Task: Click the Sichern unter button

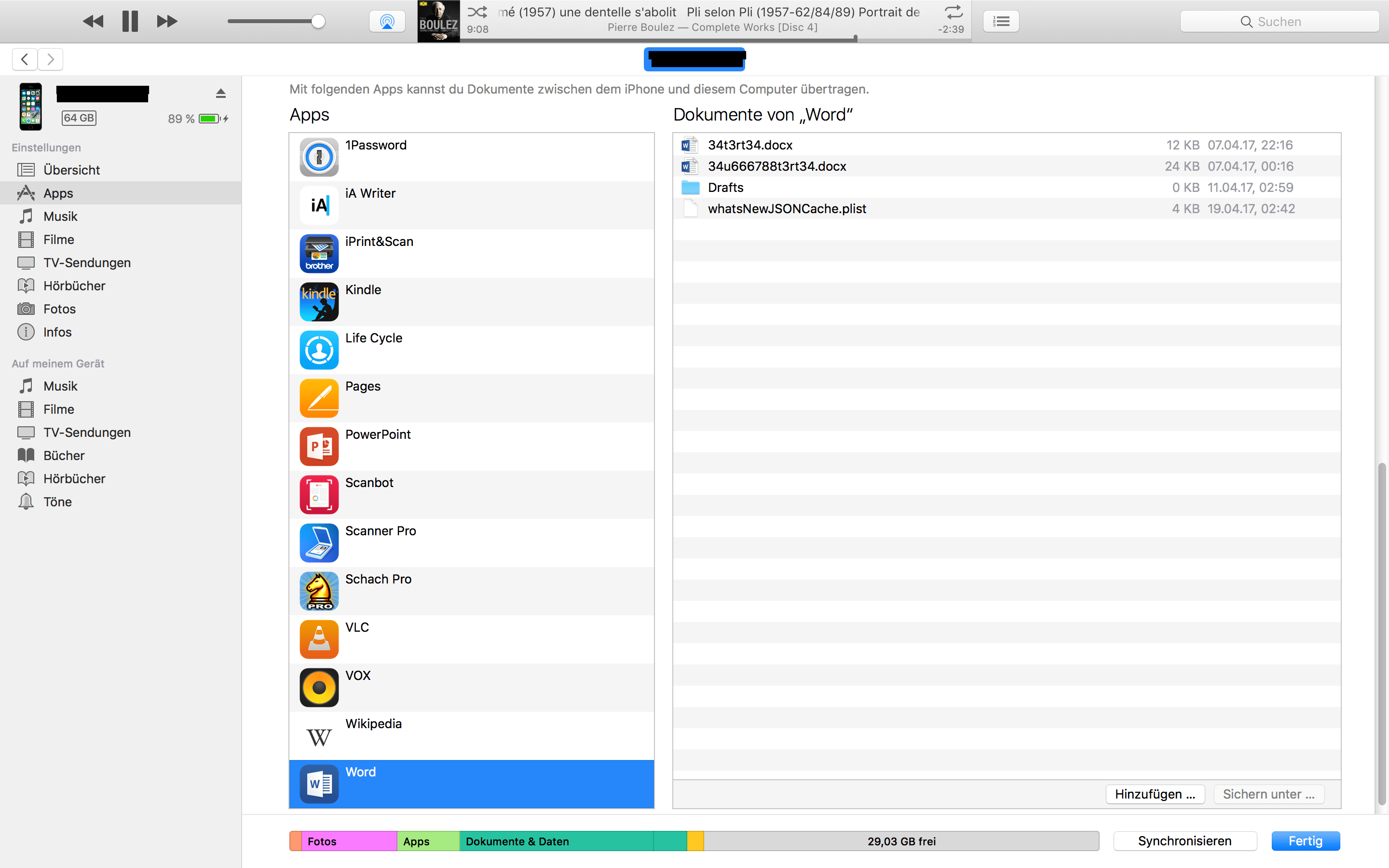Action: point(1268,794)
